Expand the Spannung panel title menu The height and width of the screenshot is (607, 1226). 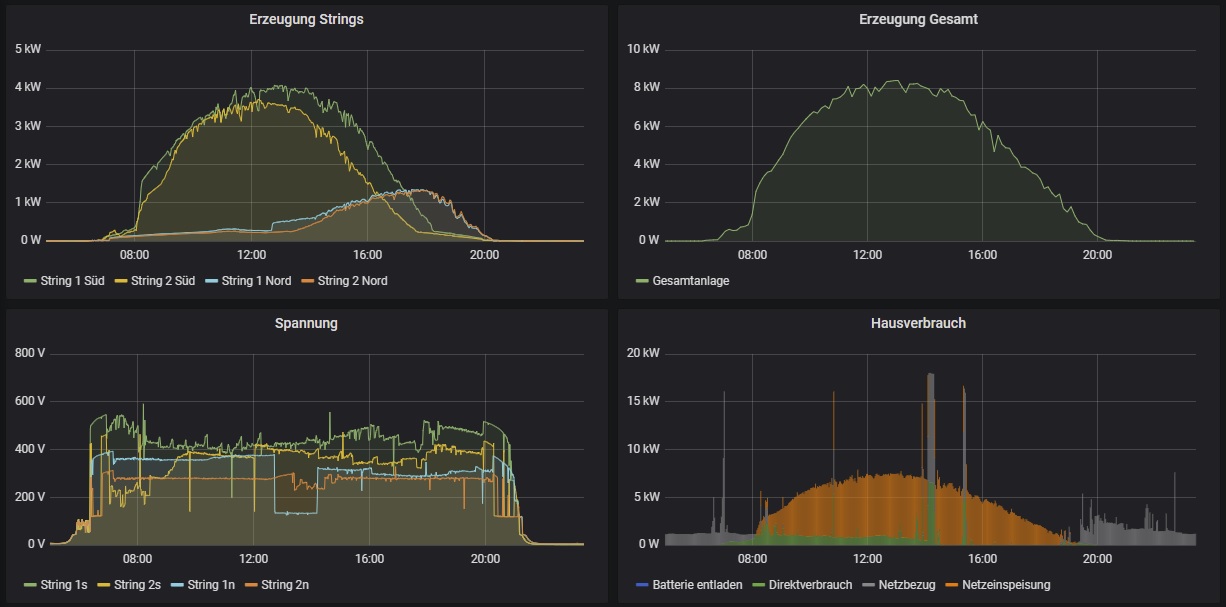(306, 324)
